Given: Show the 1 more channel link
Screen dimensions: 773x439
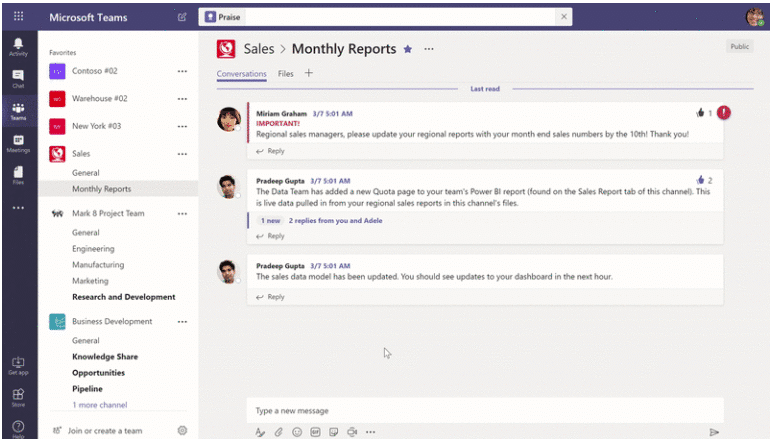Looking at the screenshot, I should click(100, 405).
